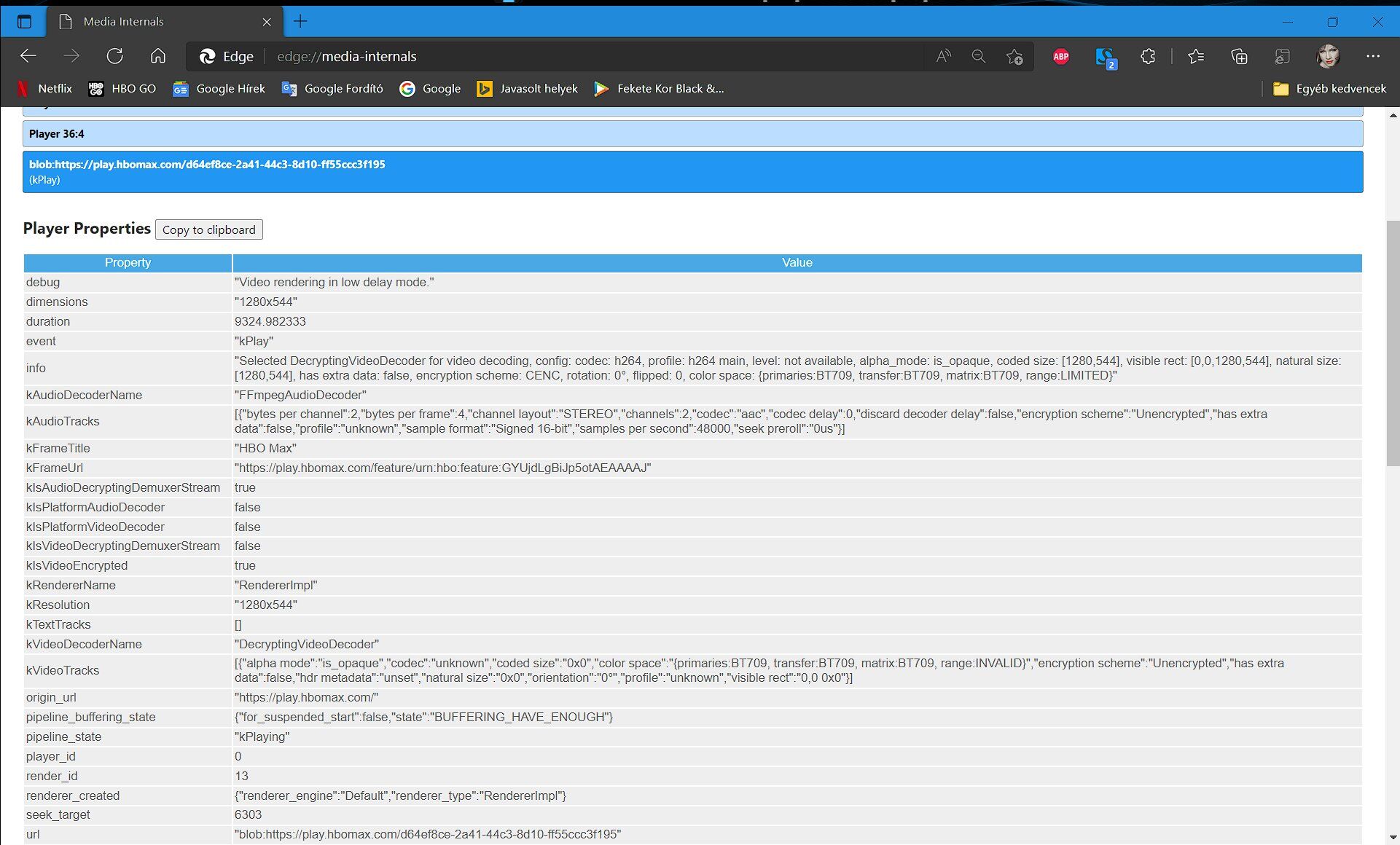Click the kFrameUrl hbomax feature value
Image resolution: width=1400 pixels, height=845 pixels.
(442, 468)
